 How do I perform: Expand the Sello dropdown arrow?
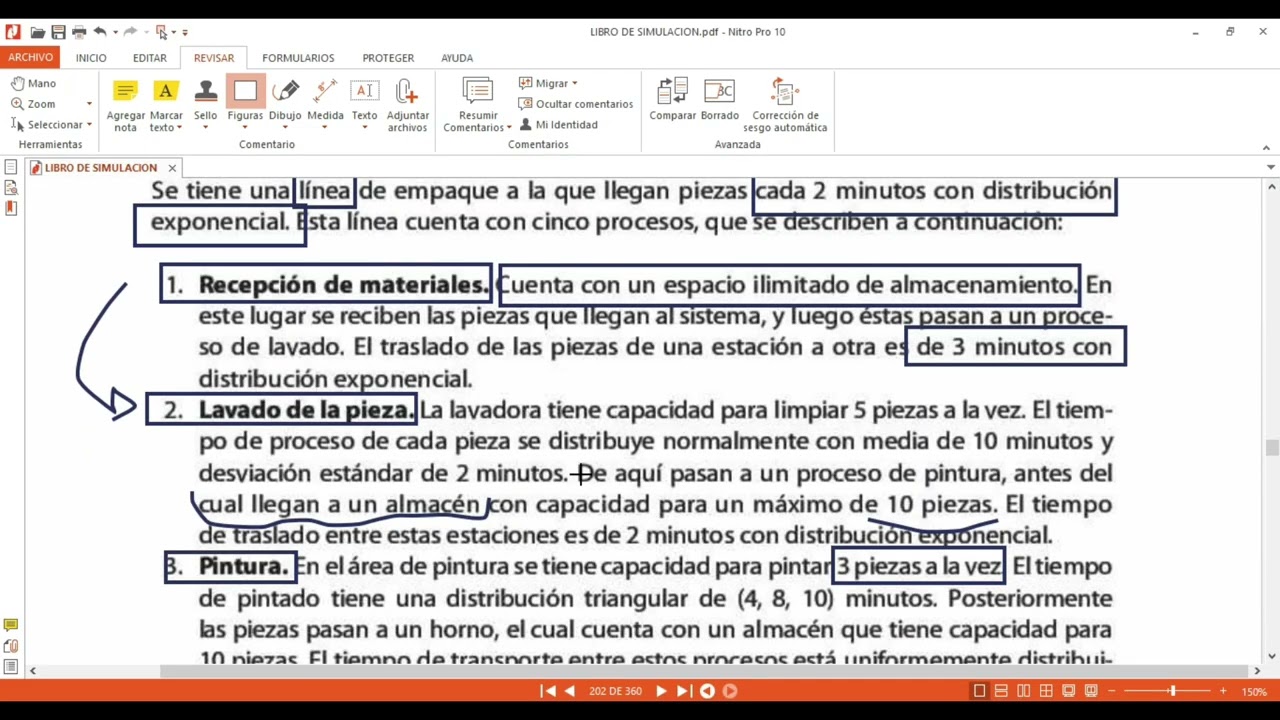pos(205,128)
